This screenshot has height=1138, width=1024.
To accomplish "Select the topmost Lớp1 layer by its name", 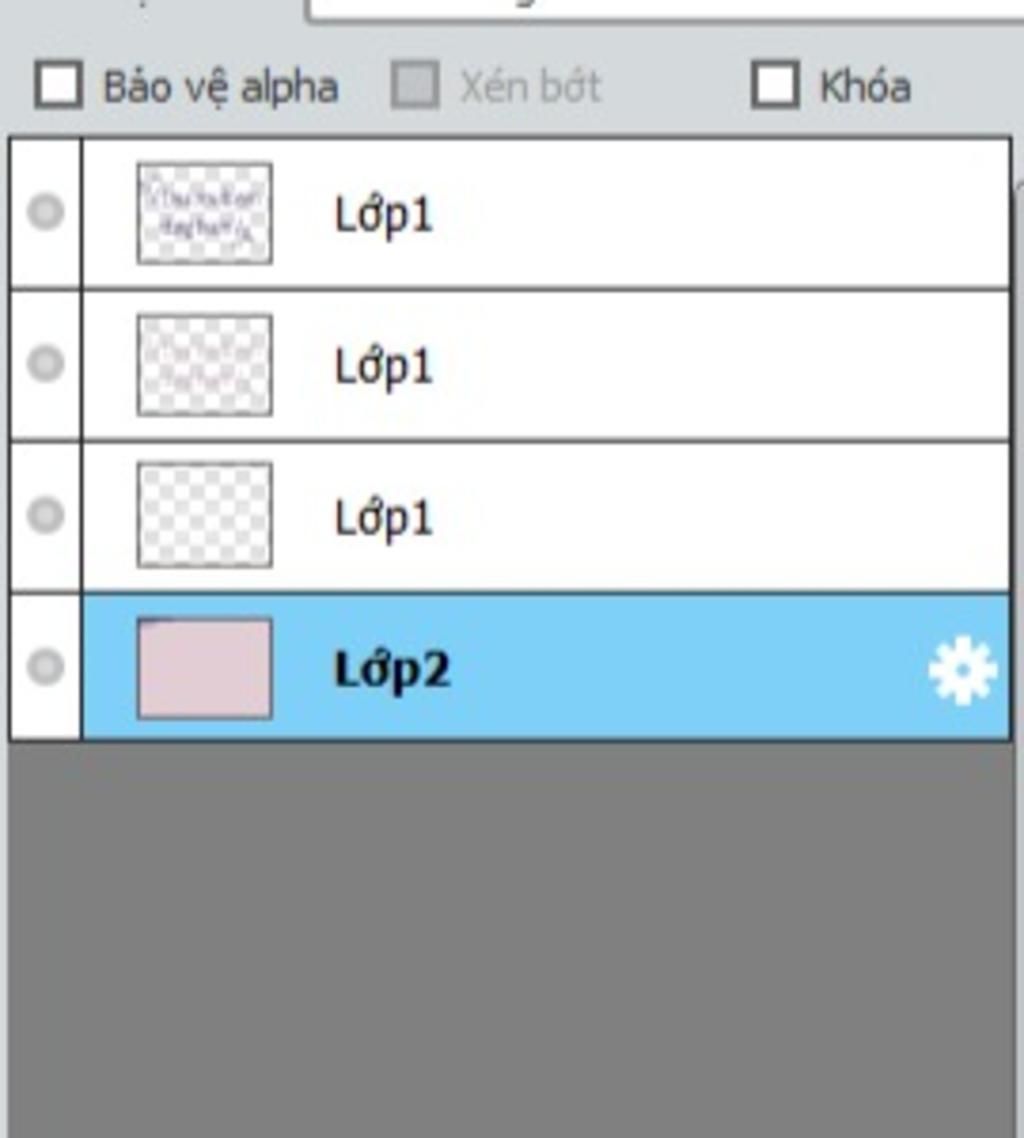I will 383,215.
